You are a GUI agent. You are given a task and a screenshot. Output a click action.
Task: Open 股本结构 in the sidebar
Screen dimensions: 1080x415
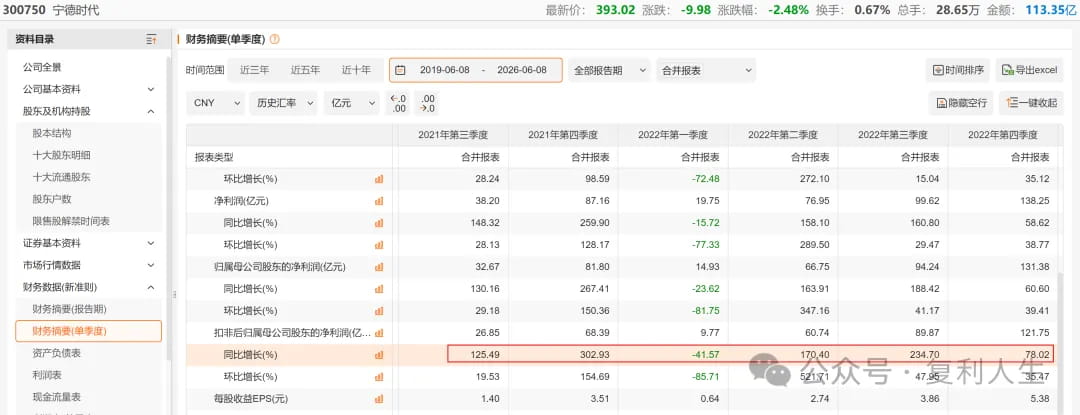(x=52, y=134)
